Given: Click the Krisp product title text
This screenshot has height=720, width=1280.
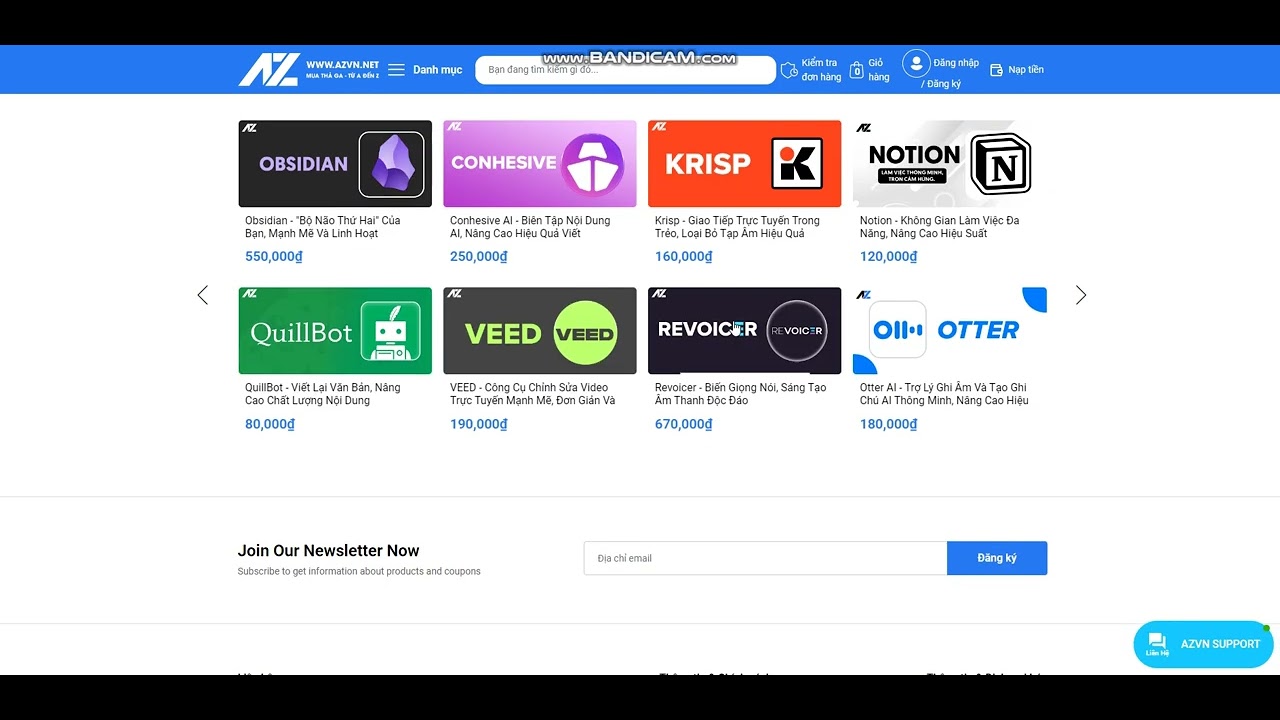Looking at the screenshot, I should 737,227.
